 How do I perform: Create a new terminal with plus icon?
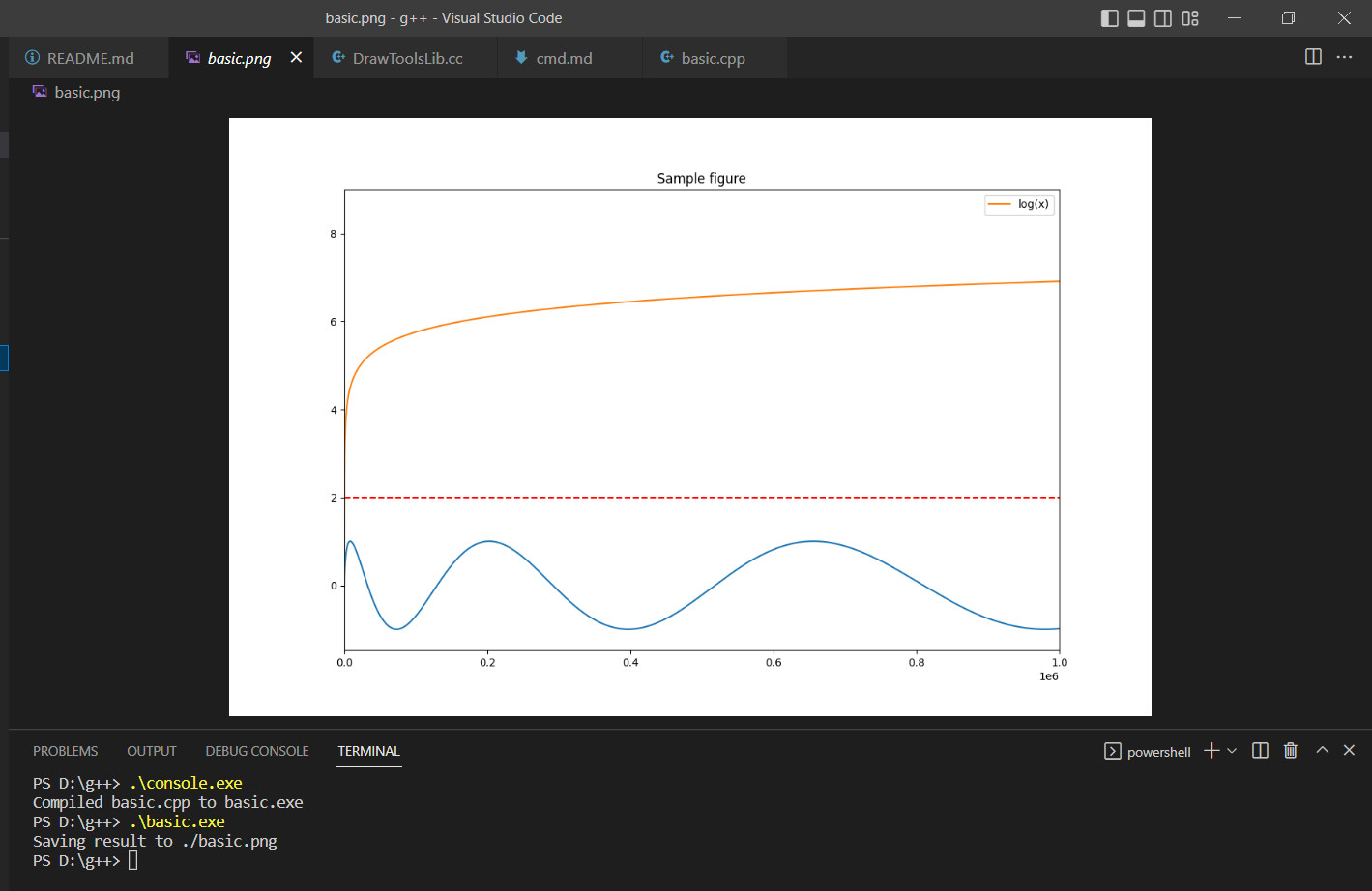pyautogui.click(x=1211, y=751)
